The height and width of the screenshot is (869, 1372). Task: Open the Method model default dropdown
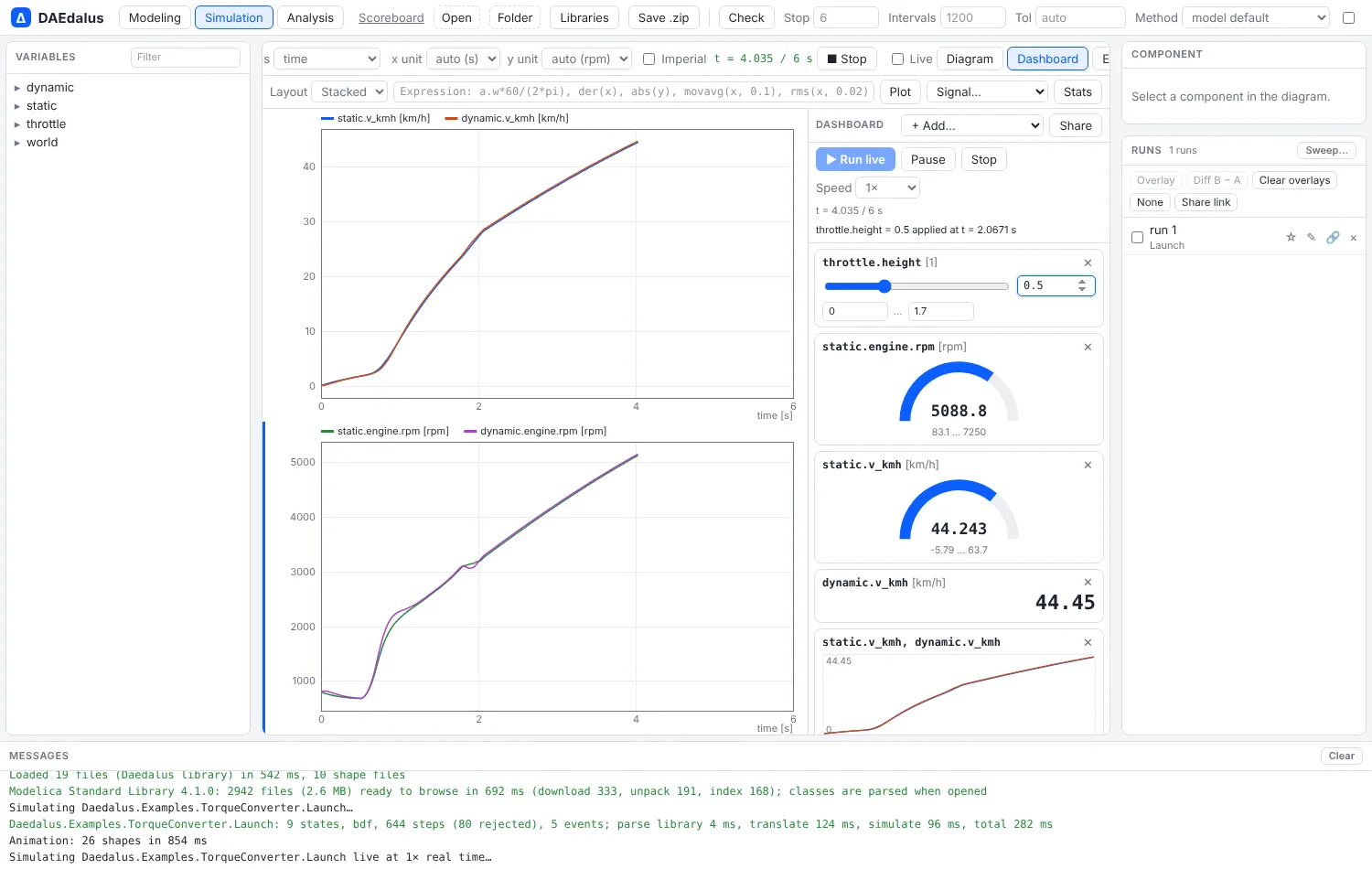click(x=1256, y=17)
